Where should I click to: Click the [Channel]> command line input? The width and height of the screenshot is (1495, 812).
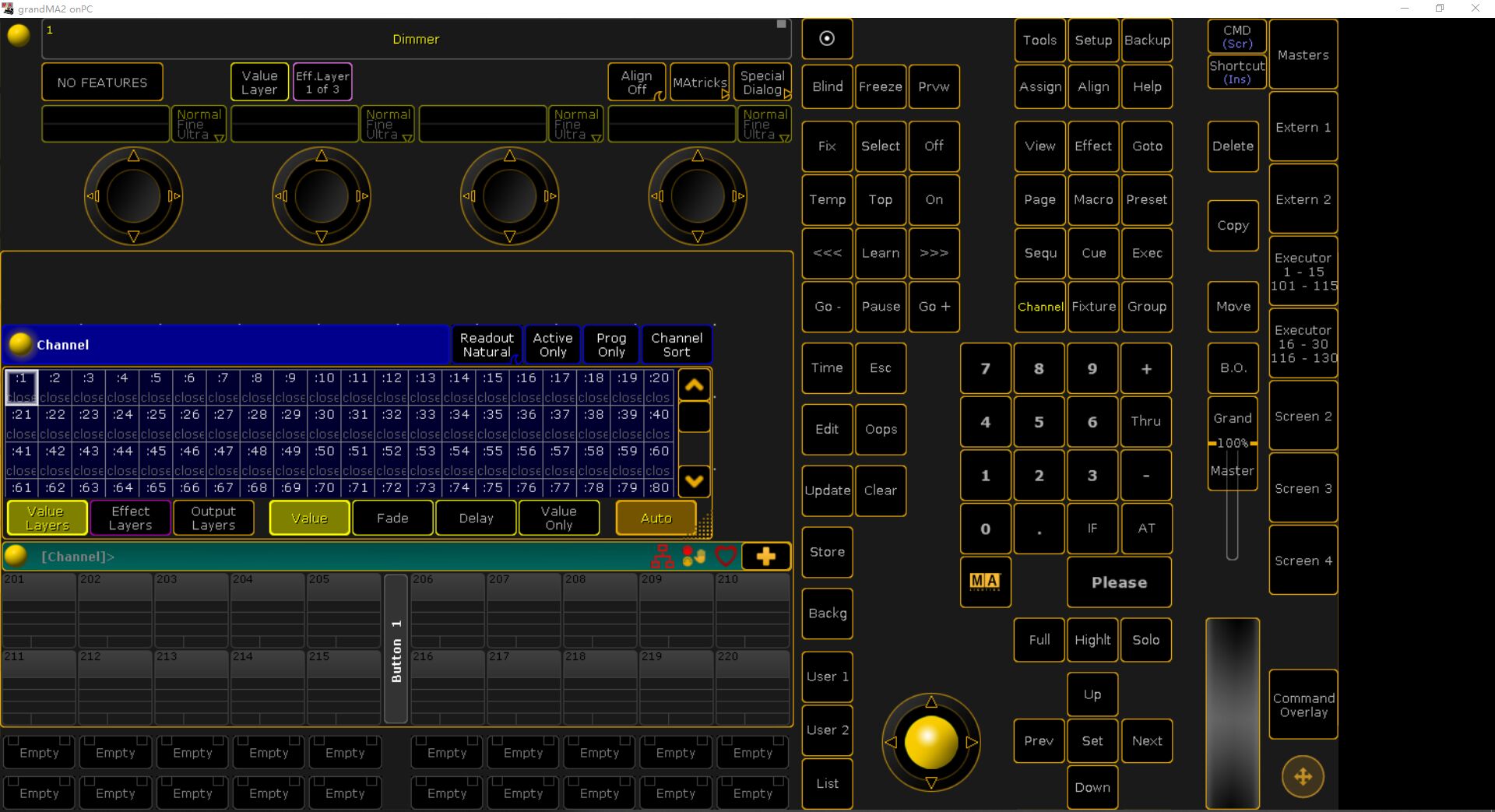click(x=343, y=556)
